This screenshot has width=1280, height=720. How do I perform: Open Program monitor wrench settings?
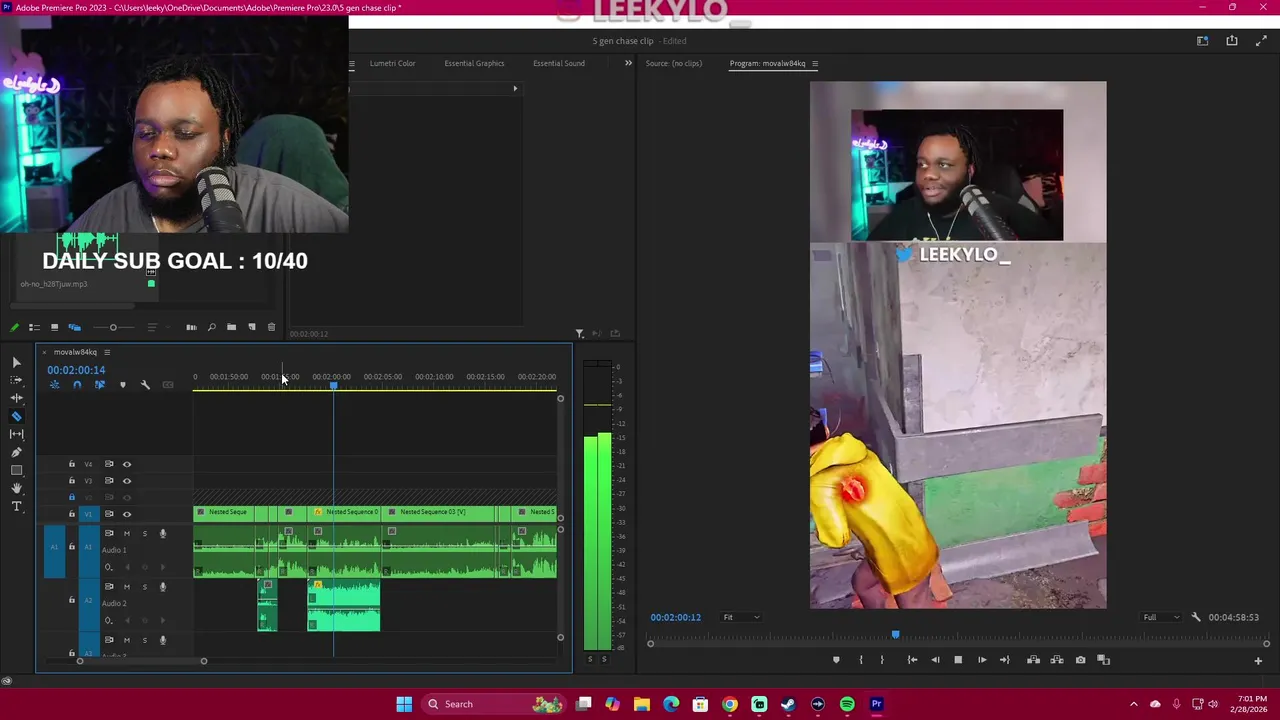(x=1196, y=617)
